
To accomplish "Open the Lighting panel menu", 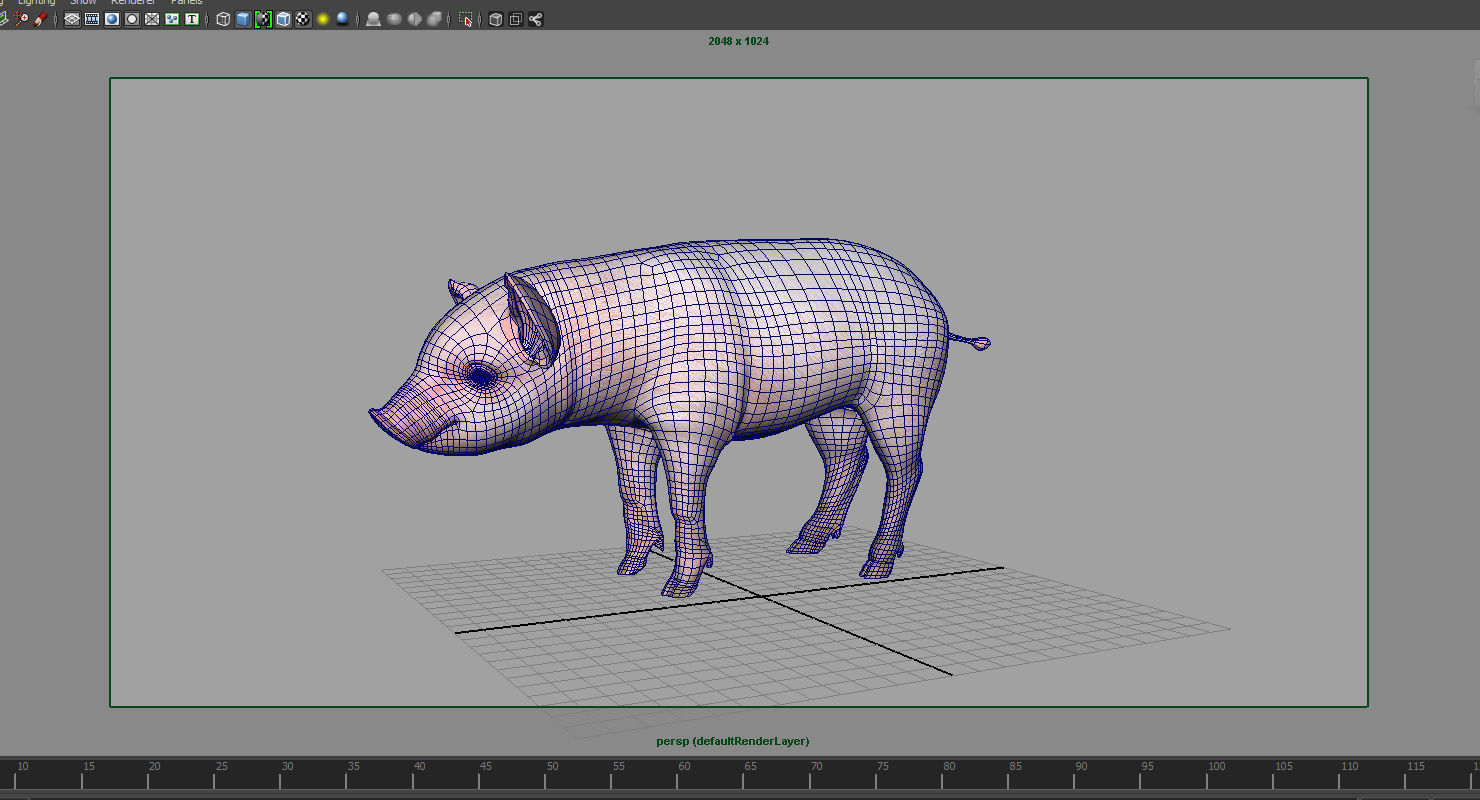I will point(36,2).
